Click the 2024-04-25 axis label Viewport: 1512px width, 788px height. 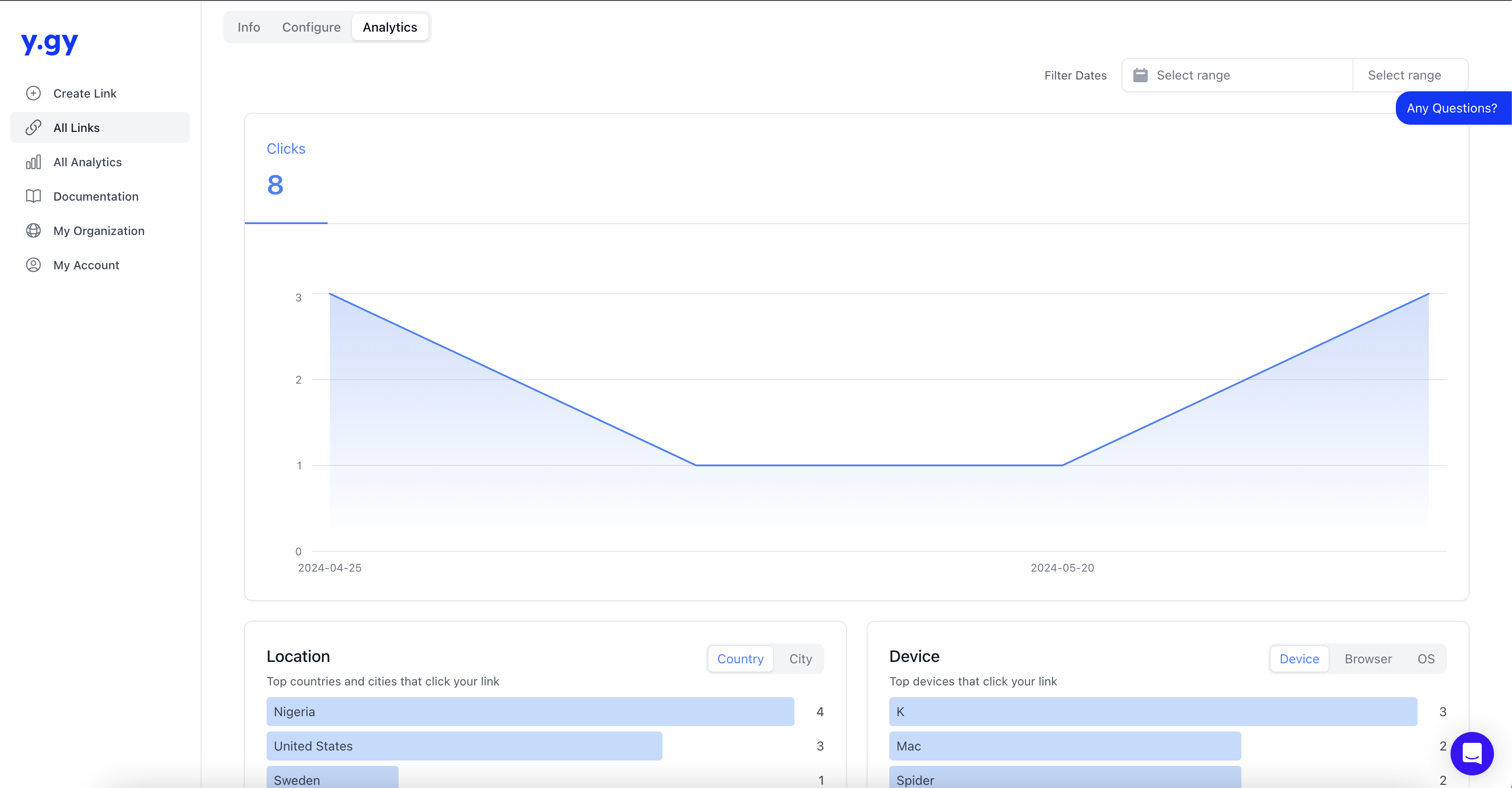(330, 568)
